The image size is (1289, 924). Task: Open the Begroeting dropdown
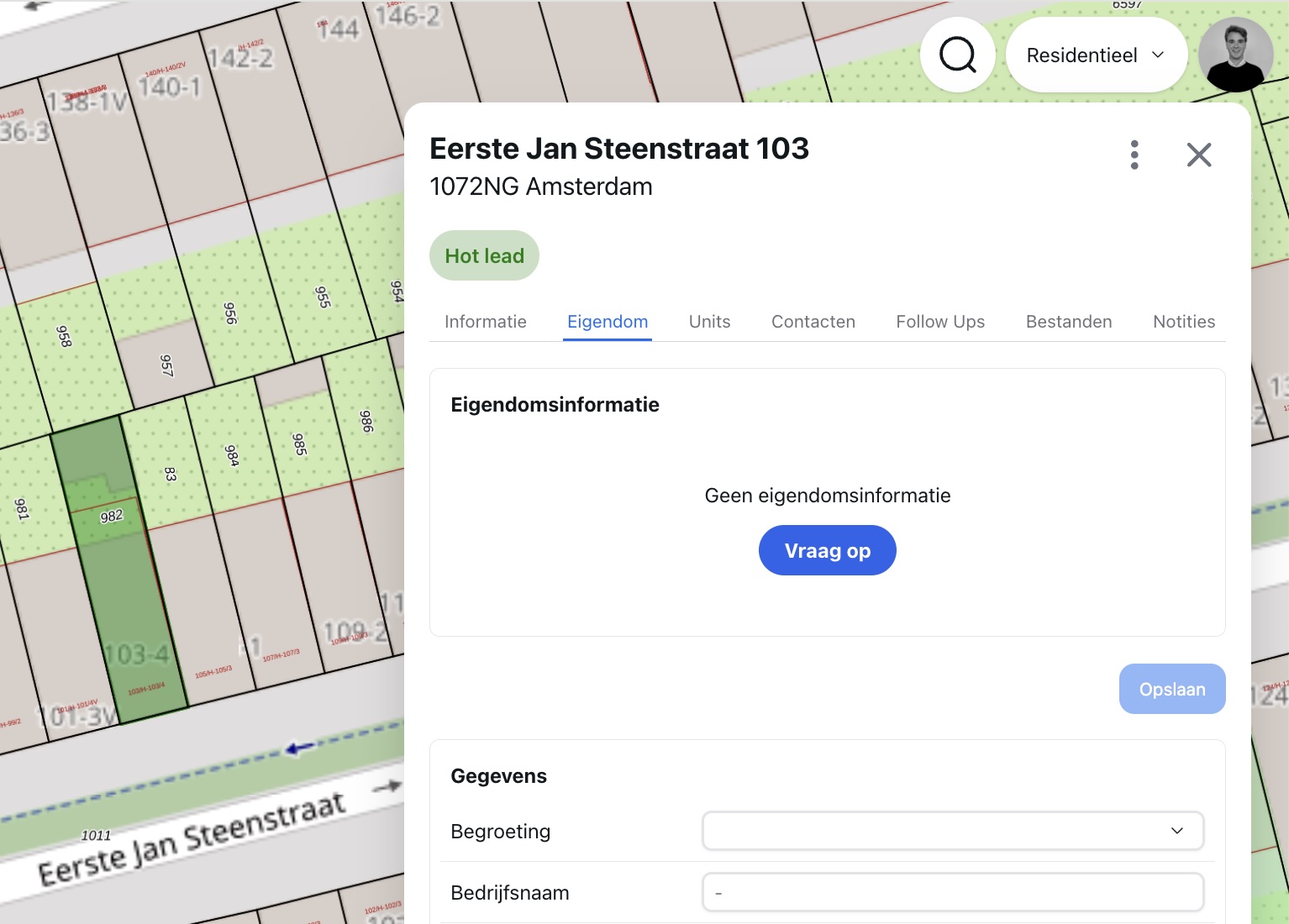953,831
